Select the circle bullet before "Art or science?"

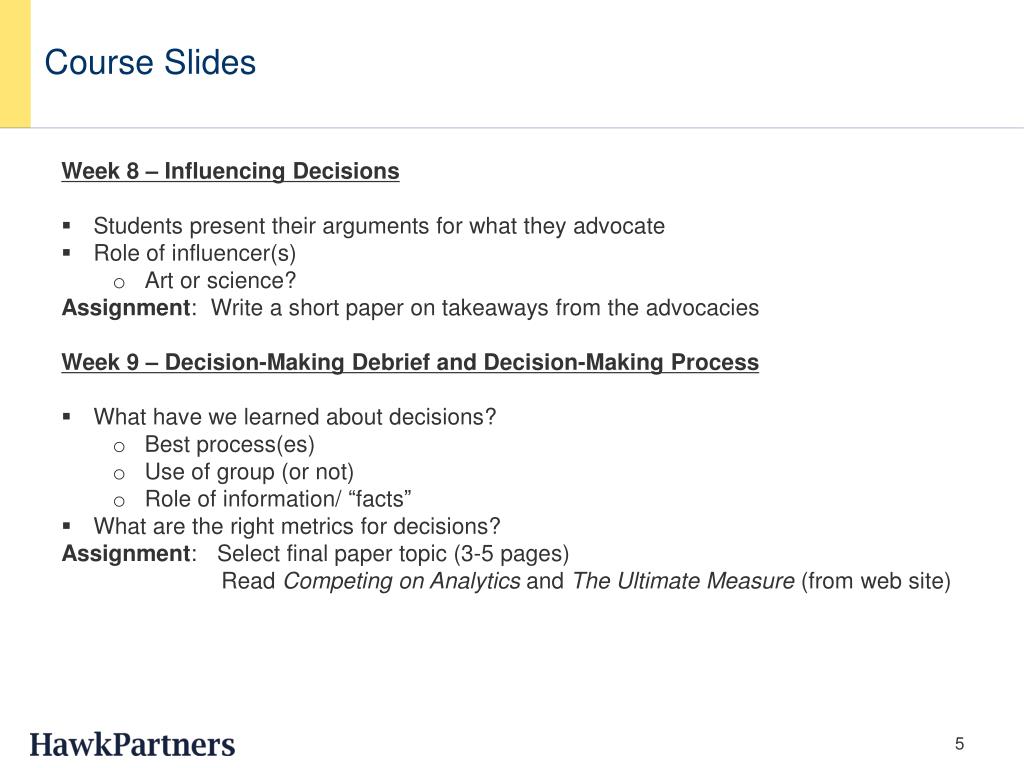click(x=118, y=282)
